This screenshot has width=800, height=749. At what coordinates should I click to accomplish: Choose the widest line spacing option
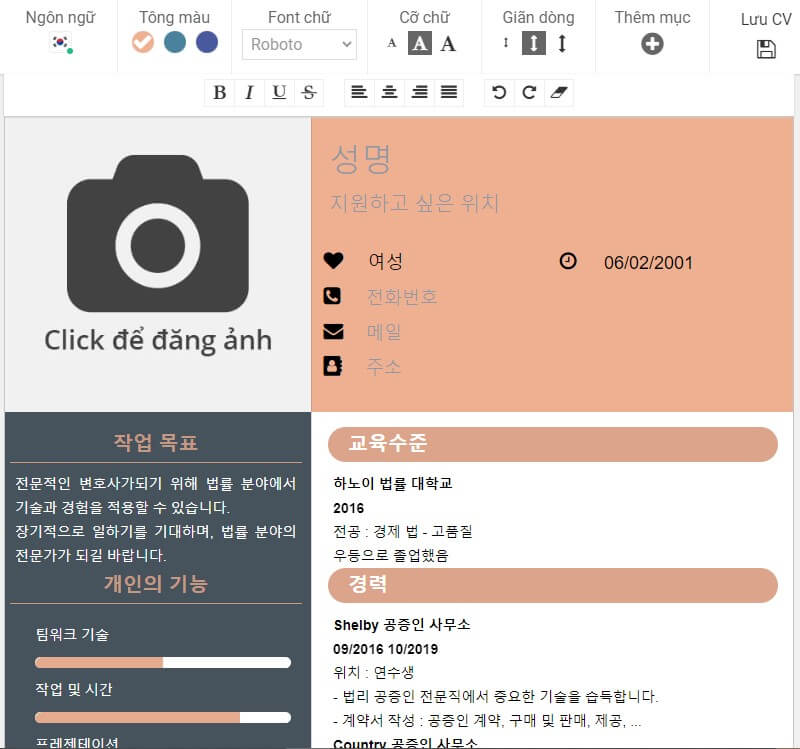[562, 43]
